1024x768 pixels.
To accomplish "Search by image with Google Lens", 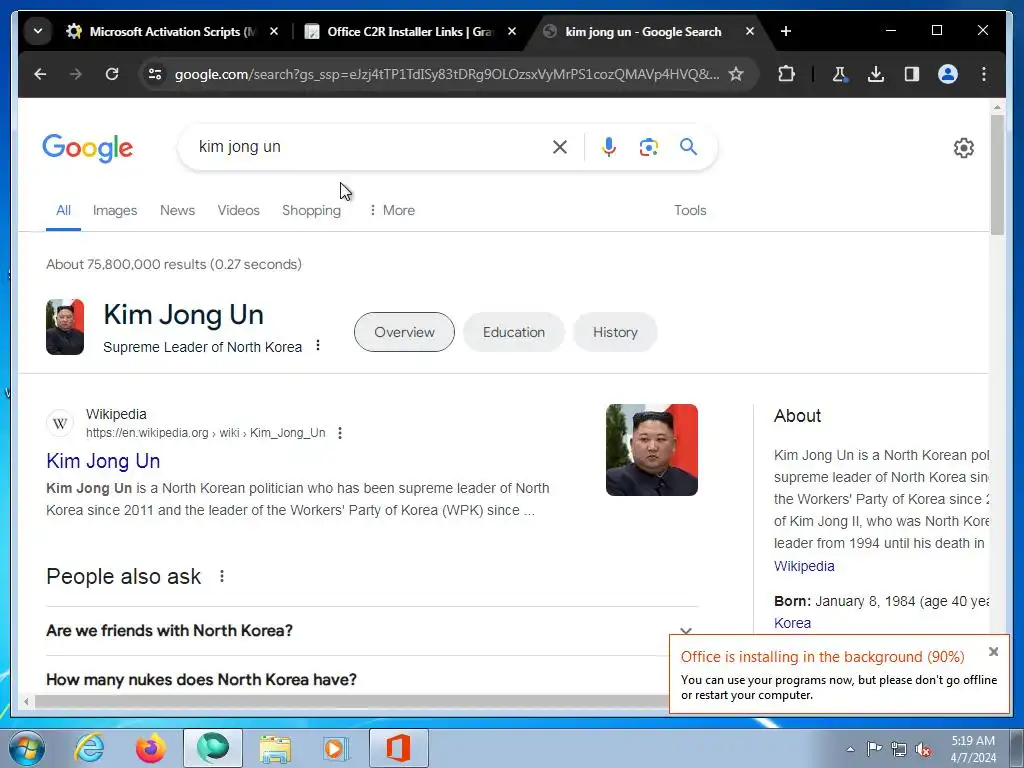I will tap(648, 147).
